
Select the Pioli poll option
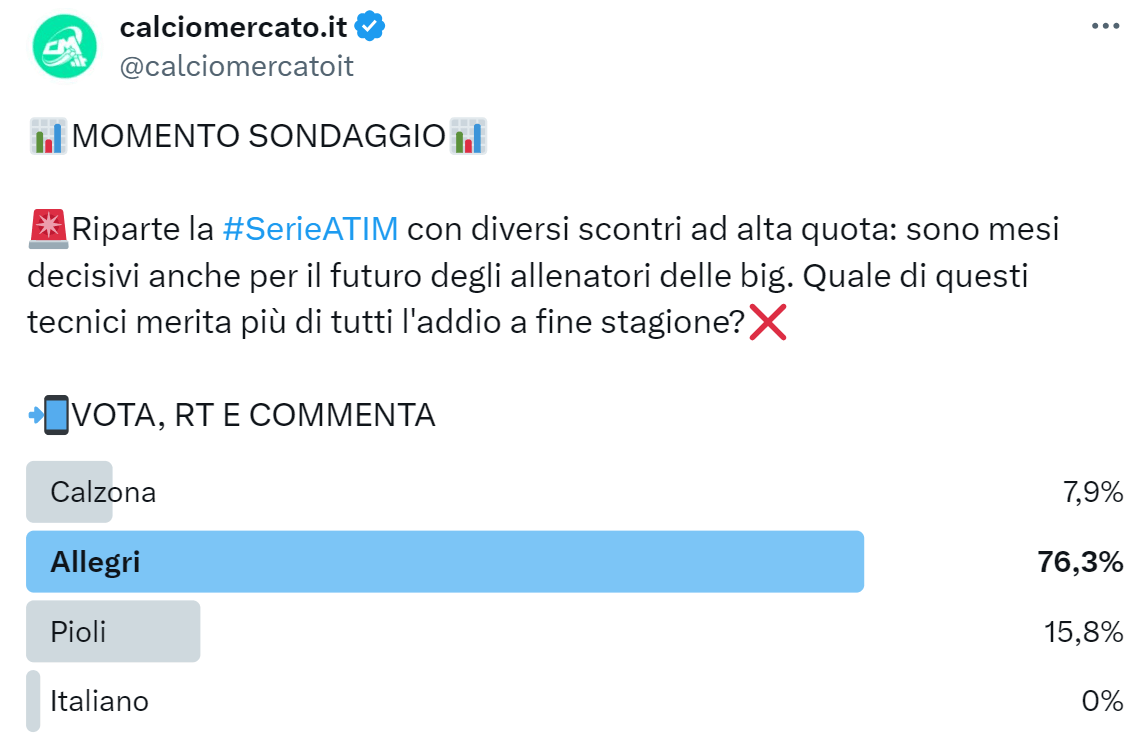(x=78, y=632)
